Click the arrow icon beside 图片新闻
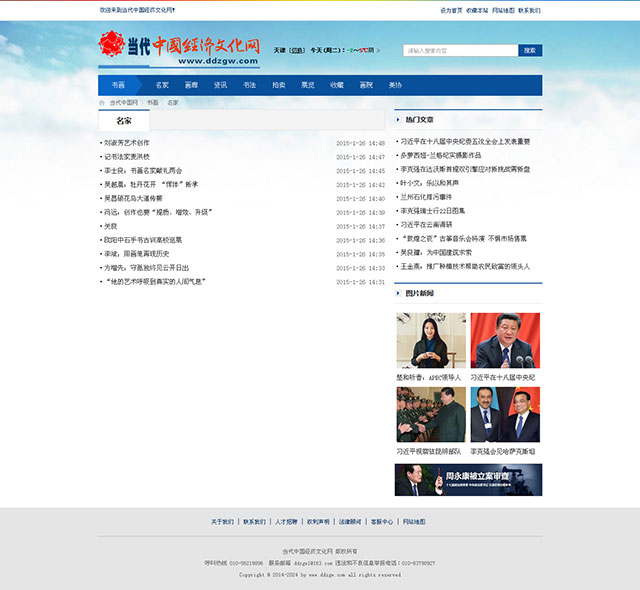640x590 pixels. click(398, 293)
